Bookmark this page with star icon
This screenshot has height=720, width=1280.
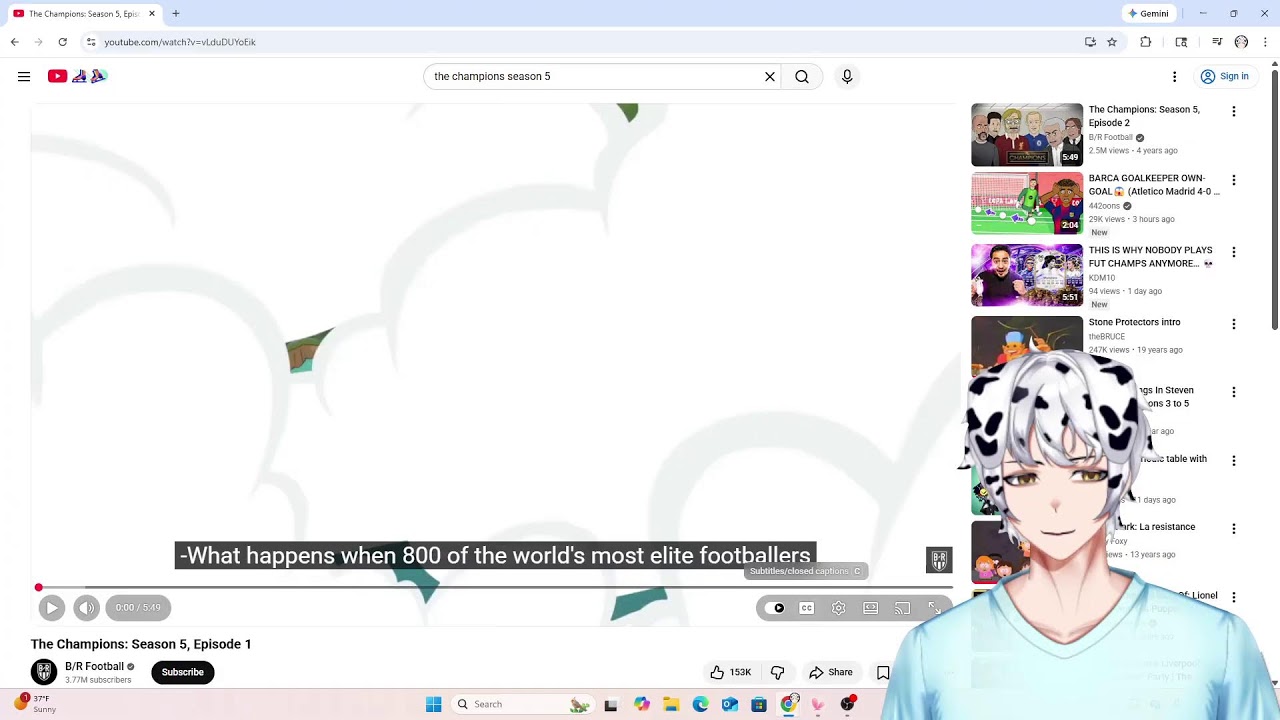(x=1112, y=42)
